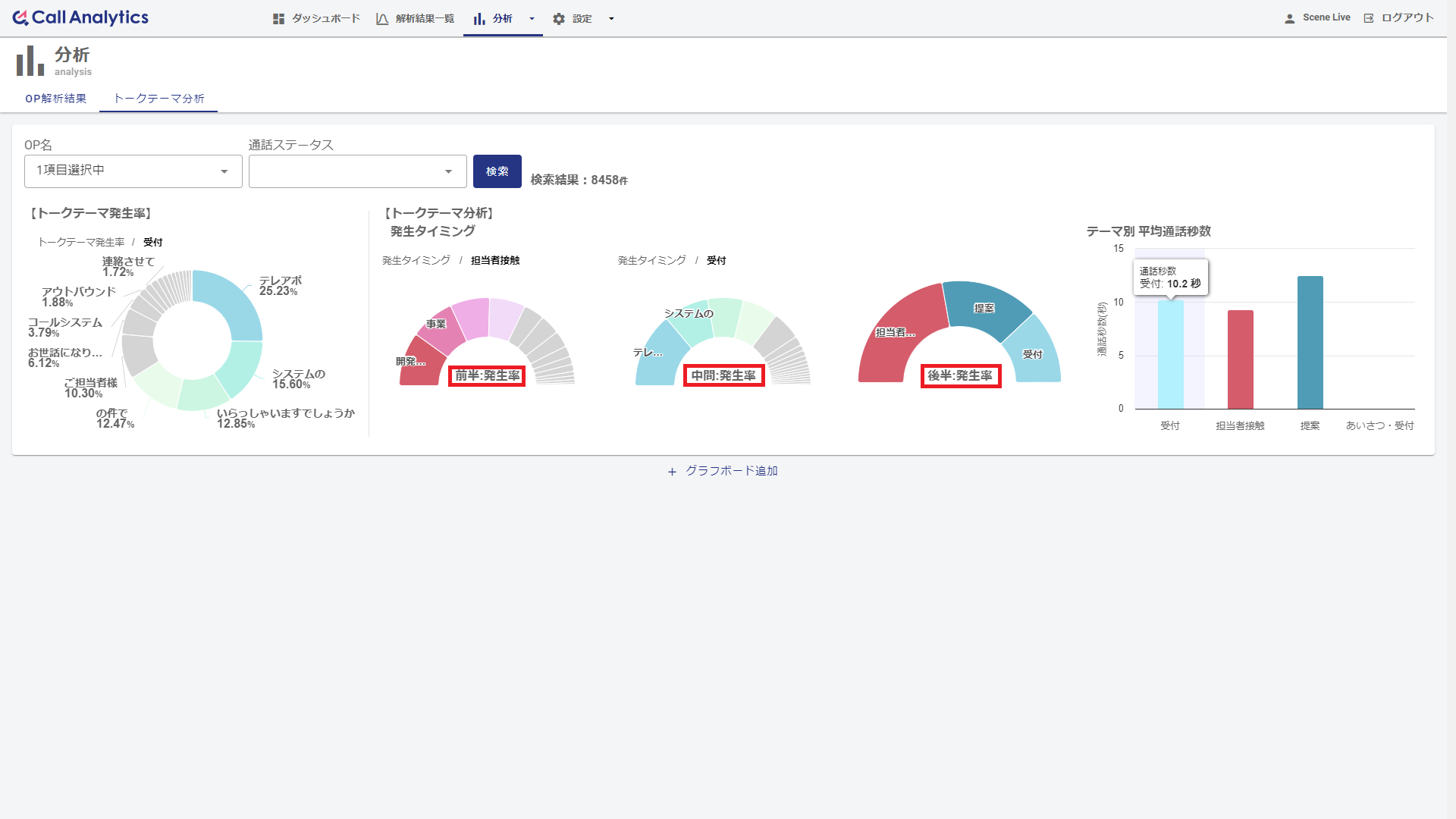Click the 受付 breadcrumb in donut chart
Screen dimensions: 1456x819
[x=152, y=243]
